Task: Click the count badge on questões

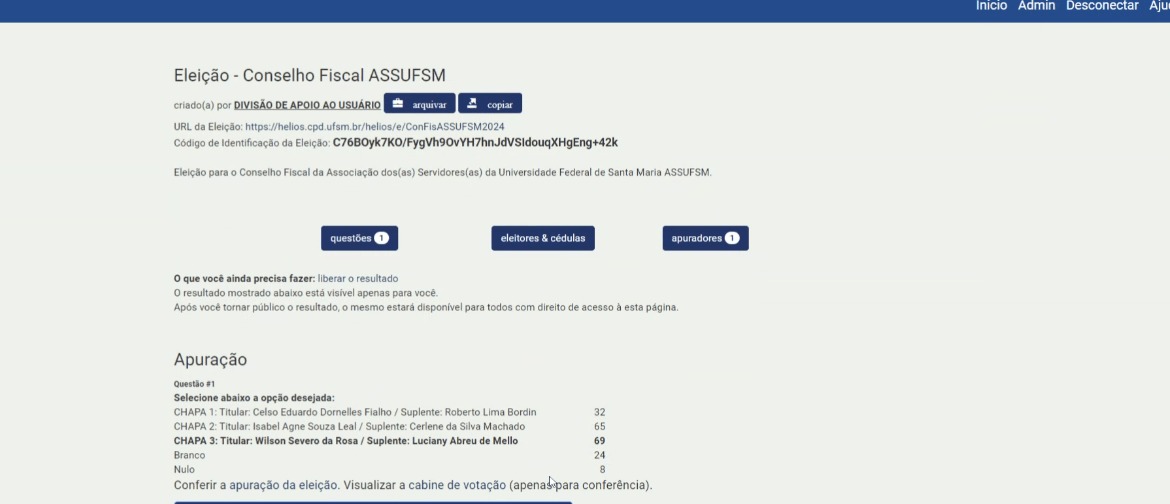Action: click(x=381, y=238)
